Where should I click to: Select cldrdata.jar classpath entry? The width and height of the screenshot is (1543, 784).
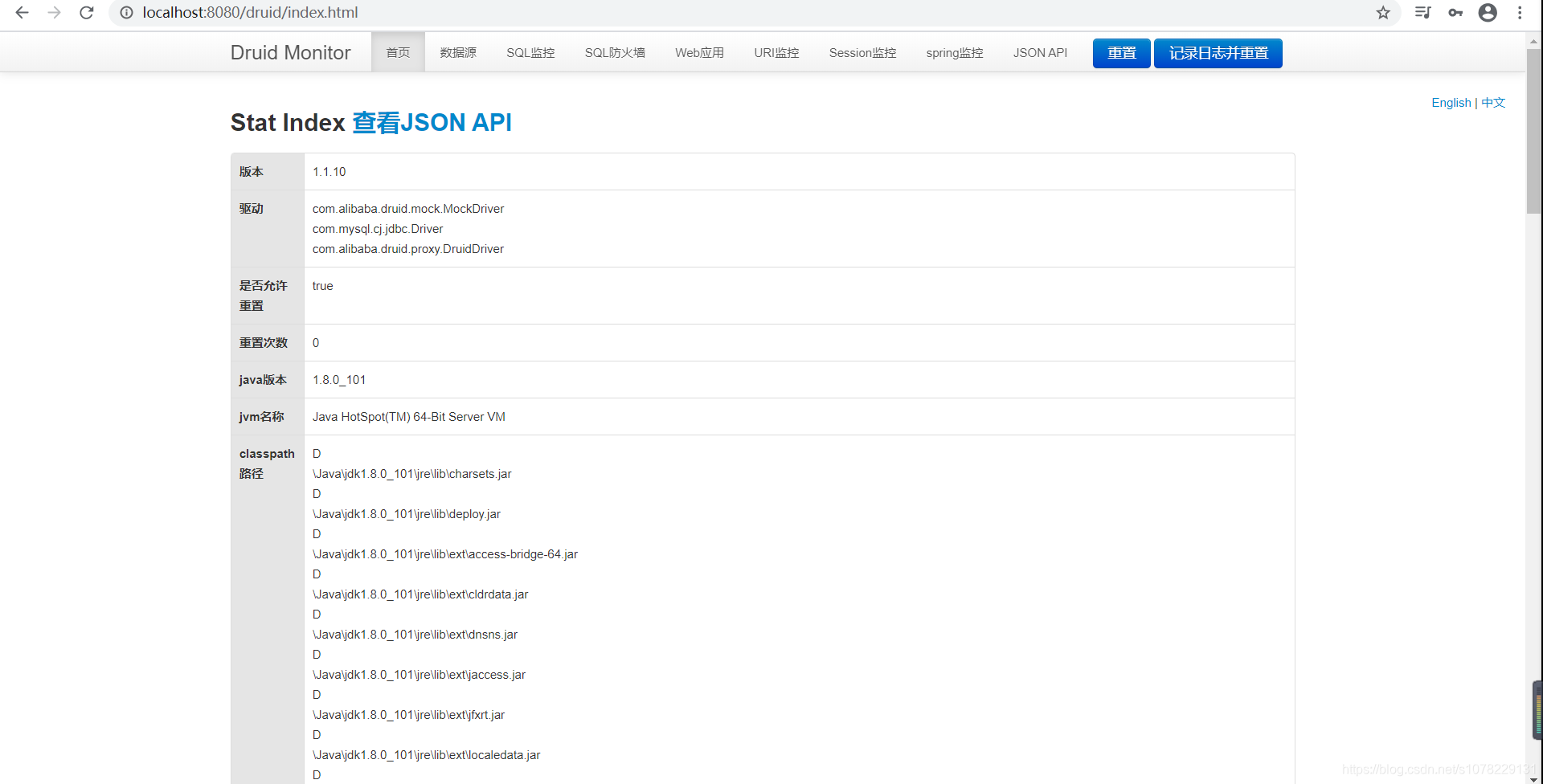pos(420,594)
